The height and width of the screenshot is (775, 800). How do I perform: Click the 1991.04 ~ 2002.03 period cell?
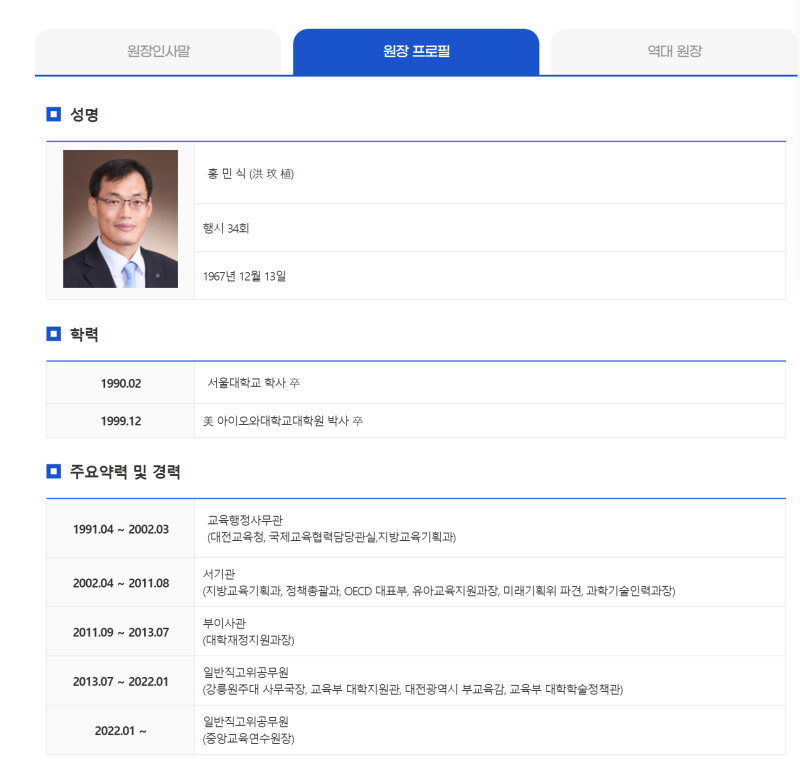tap(121, 529)
